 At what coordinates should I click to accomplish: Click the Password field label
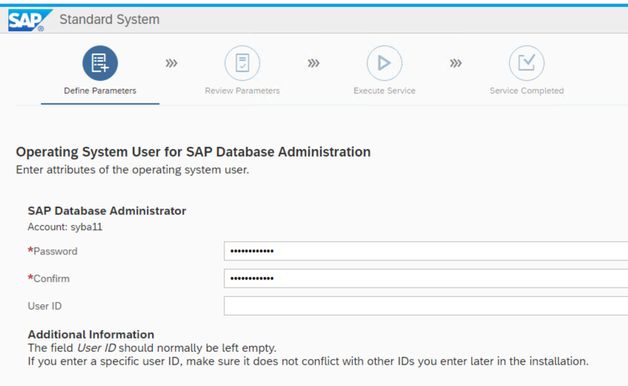pos(52,251)
